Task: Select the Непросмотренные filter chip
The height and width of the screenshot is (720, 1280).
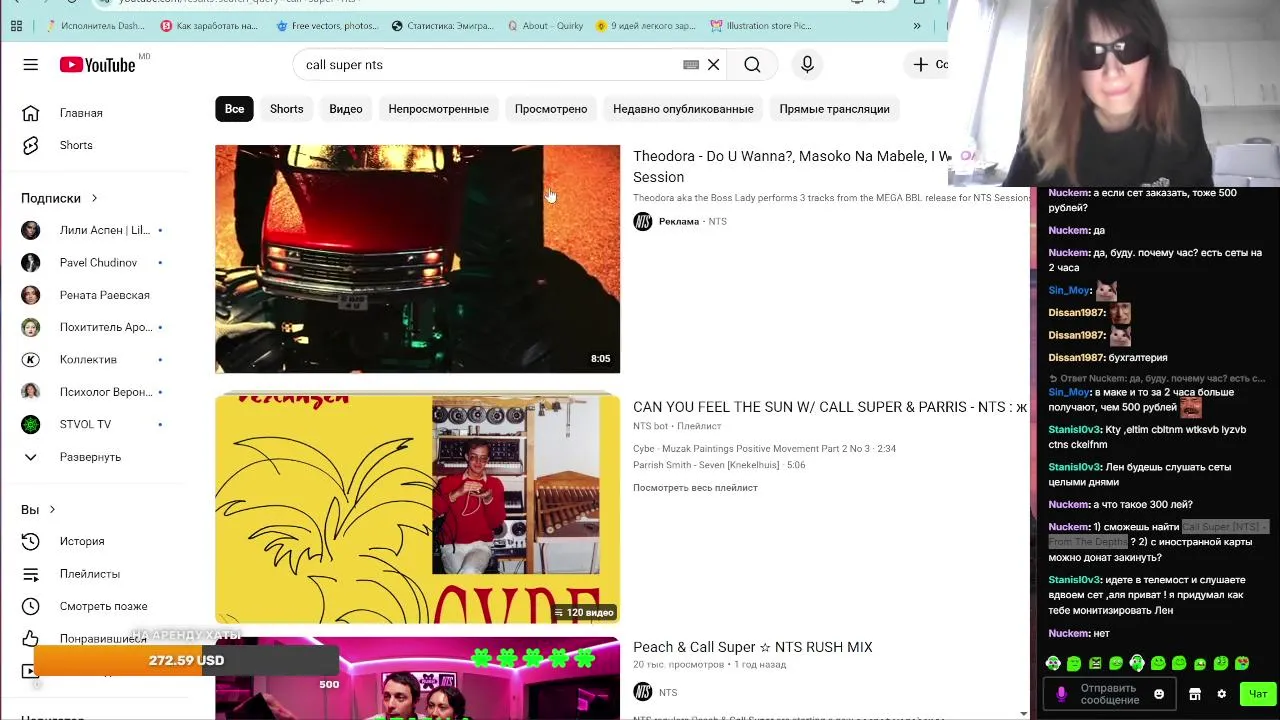Action: tap(438, 109)
